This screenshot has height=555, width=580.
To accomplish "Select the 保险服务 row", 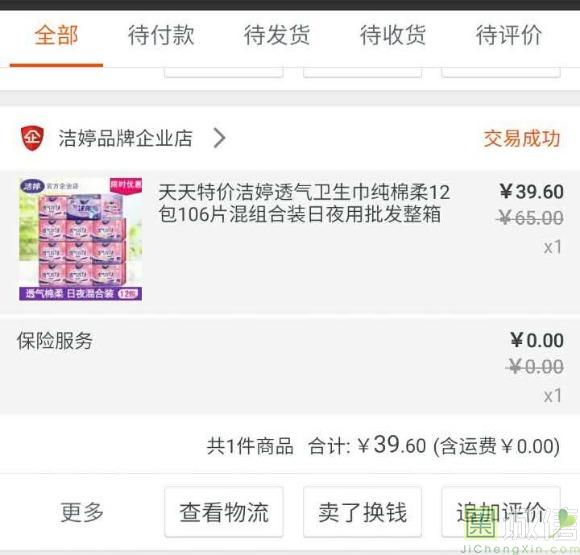I will [x=290, y=366].
